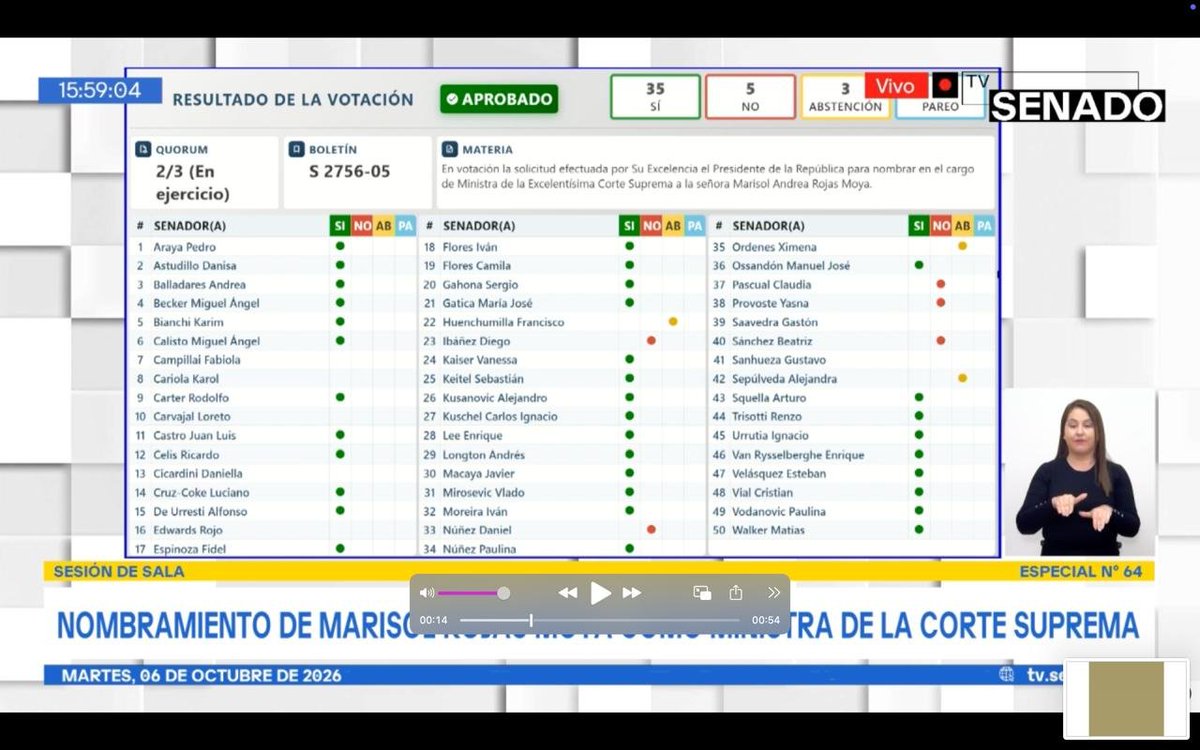
Task: Select senator row Núñez Paulina
Action: click(562, 549)
